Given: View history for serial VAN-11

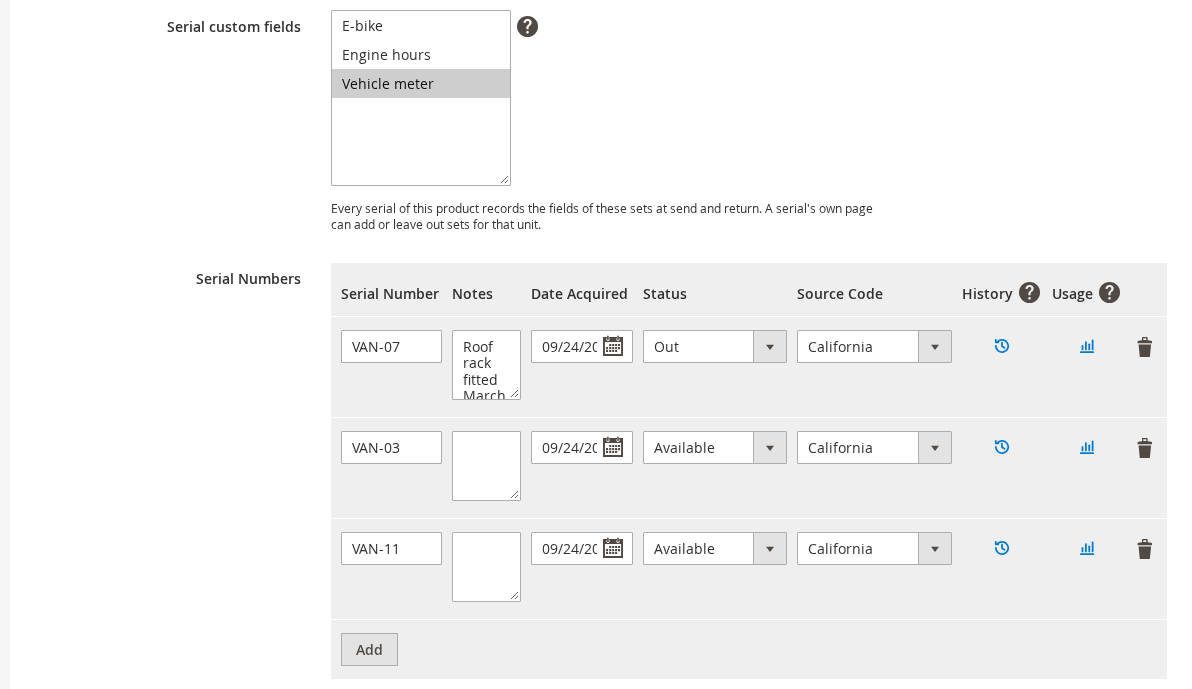Looking at the screenshot, I should [1002, 548].
